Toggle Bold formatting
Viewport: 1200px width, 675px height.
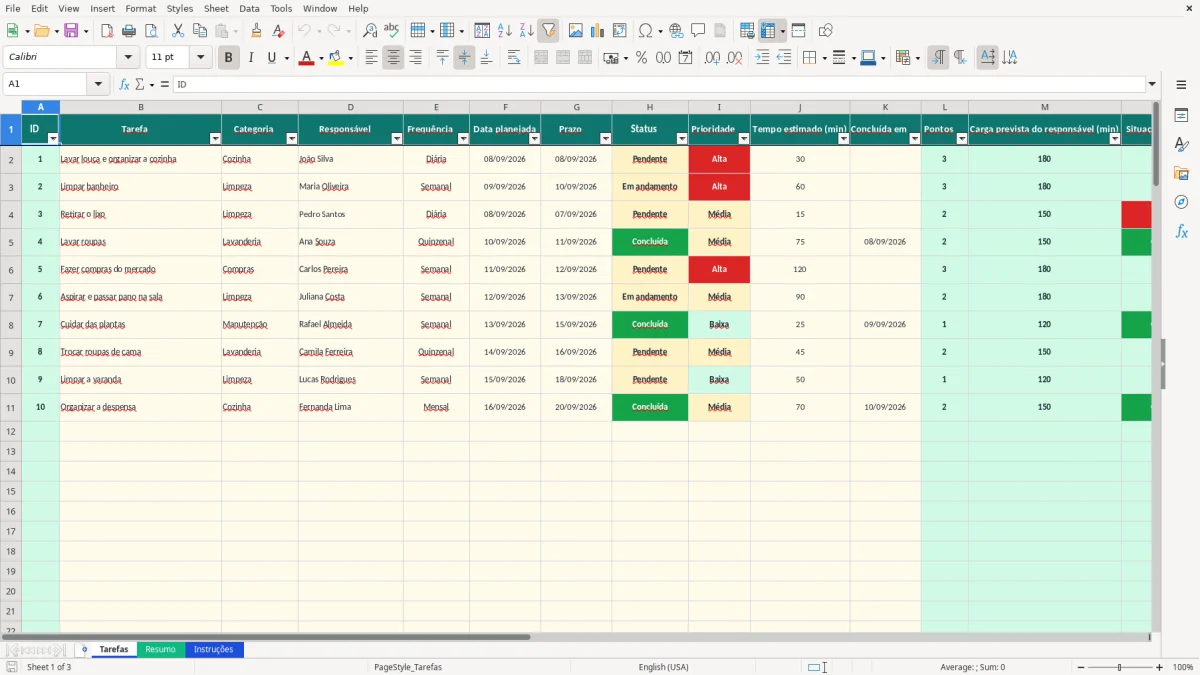[229, 58]
